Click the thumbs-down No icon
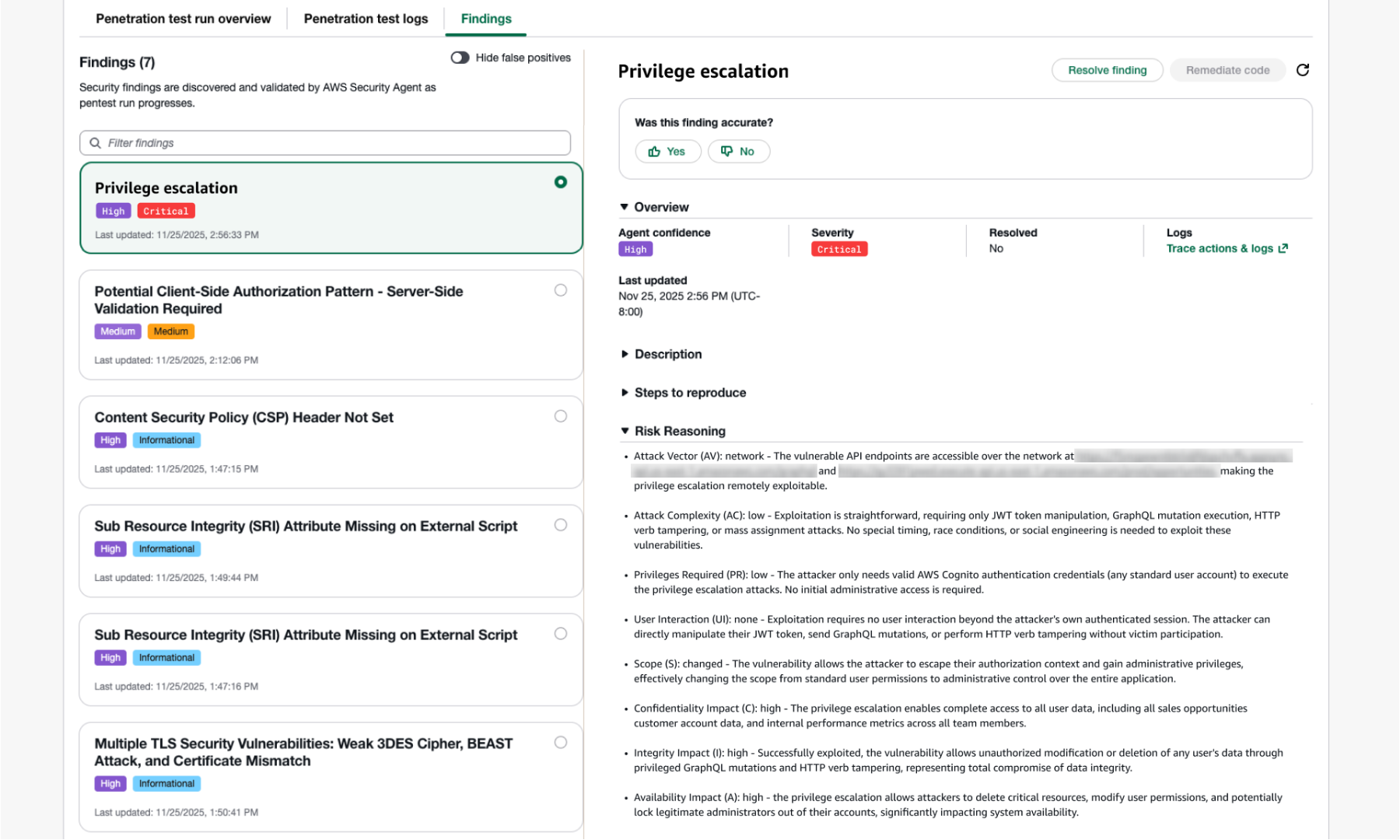This screenshot has height=840, width=1400. coord(726,151)
